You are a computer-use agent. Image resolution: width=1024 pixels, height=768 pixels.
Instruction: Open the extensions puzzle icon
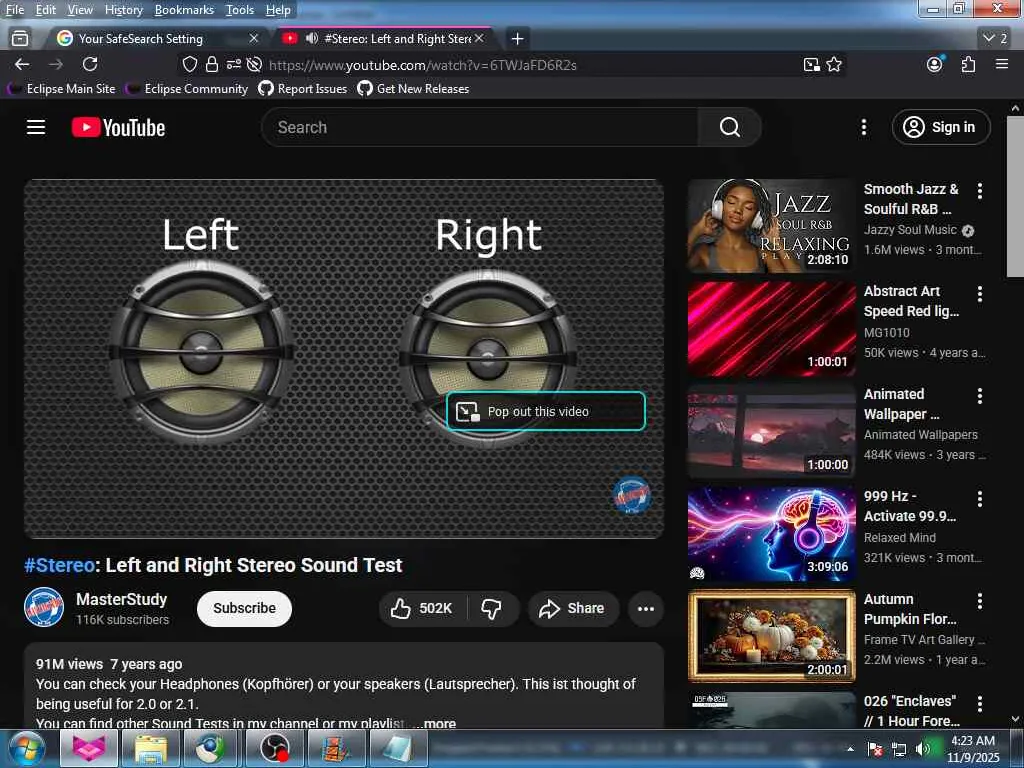pos(968,64)
